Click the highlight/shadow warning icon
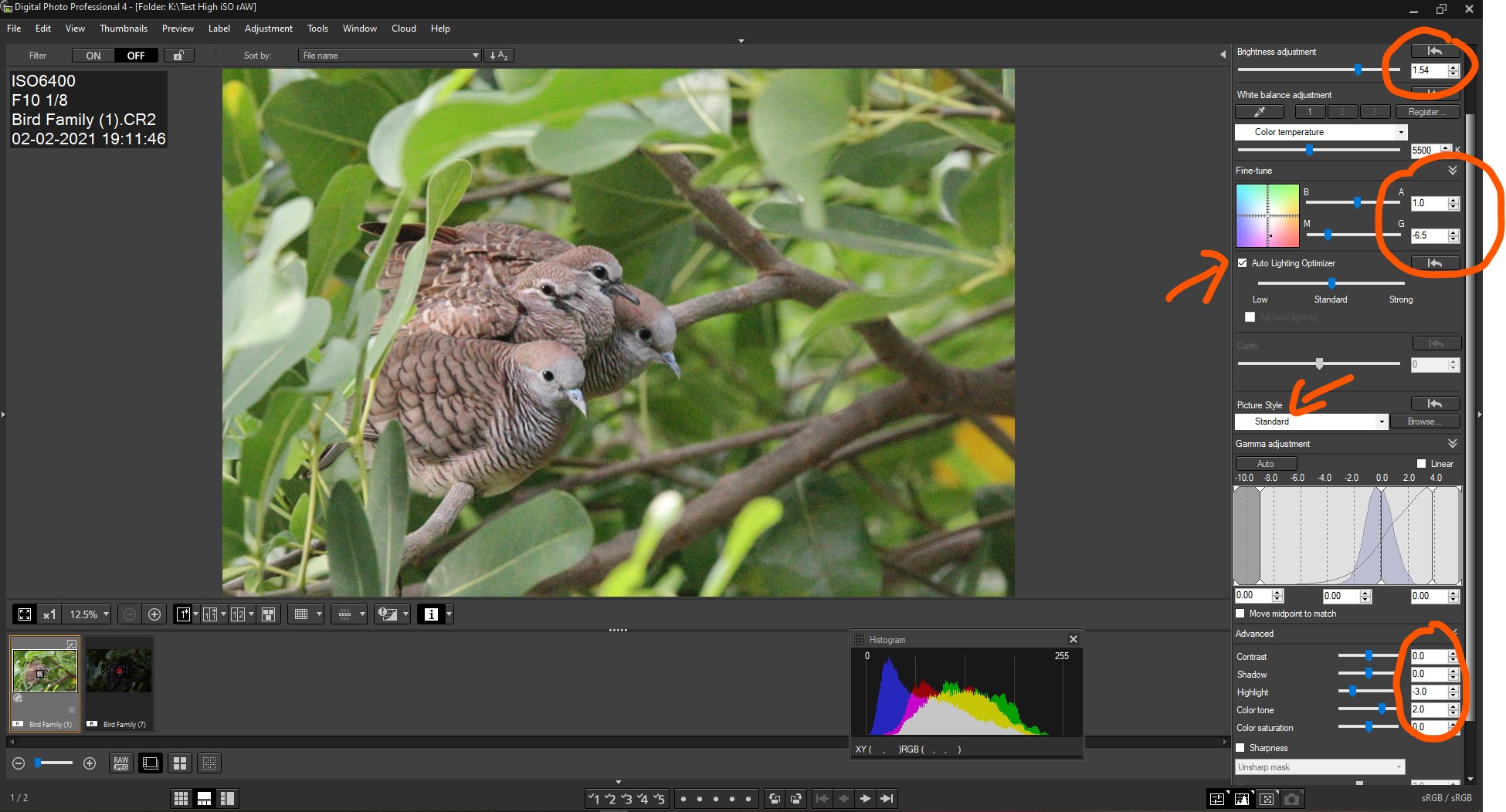The width and height of the screenshot is (1506, 812). point(386,614)
